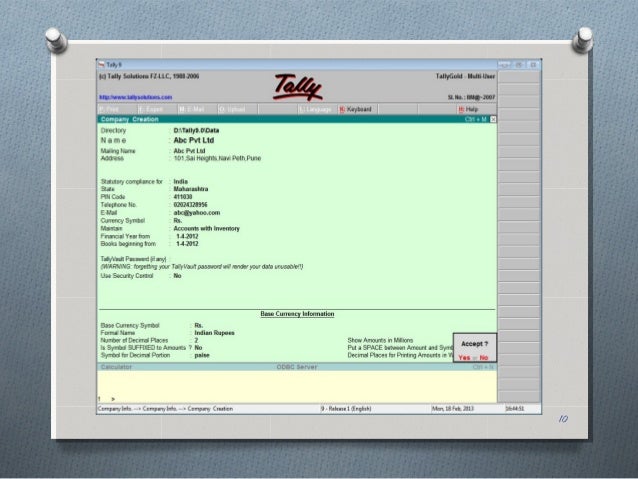Toggle Use Security Control value No

177,276
